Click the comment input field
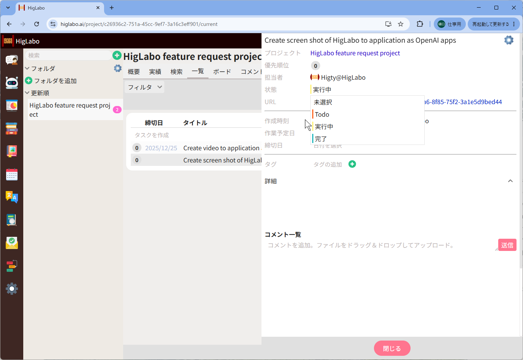The width and height of the screenshot is (523, 360). click(380, 245)
